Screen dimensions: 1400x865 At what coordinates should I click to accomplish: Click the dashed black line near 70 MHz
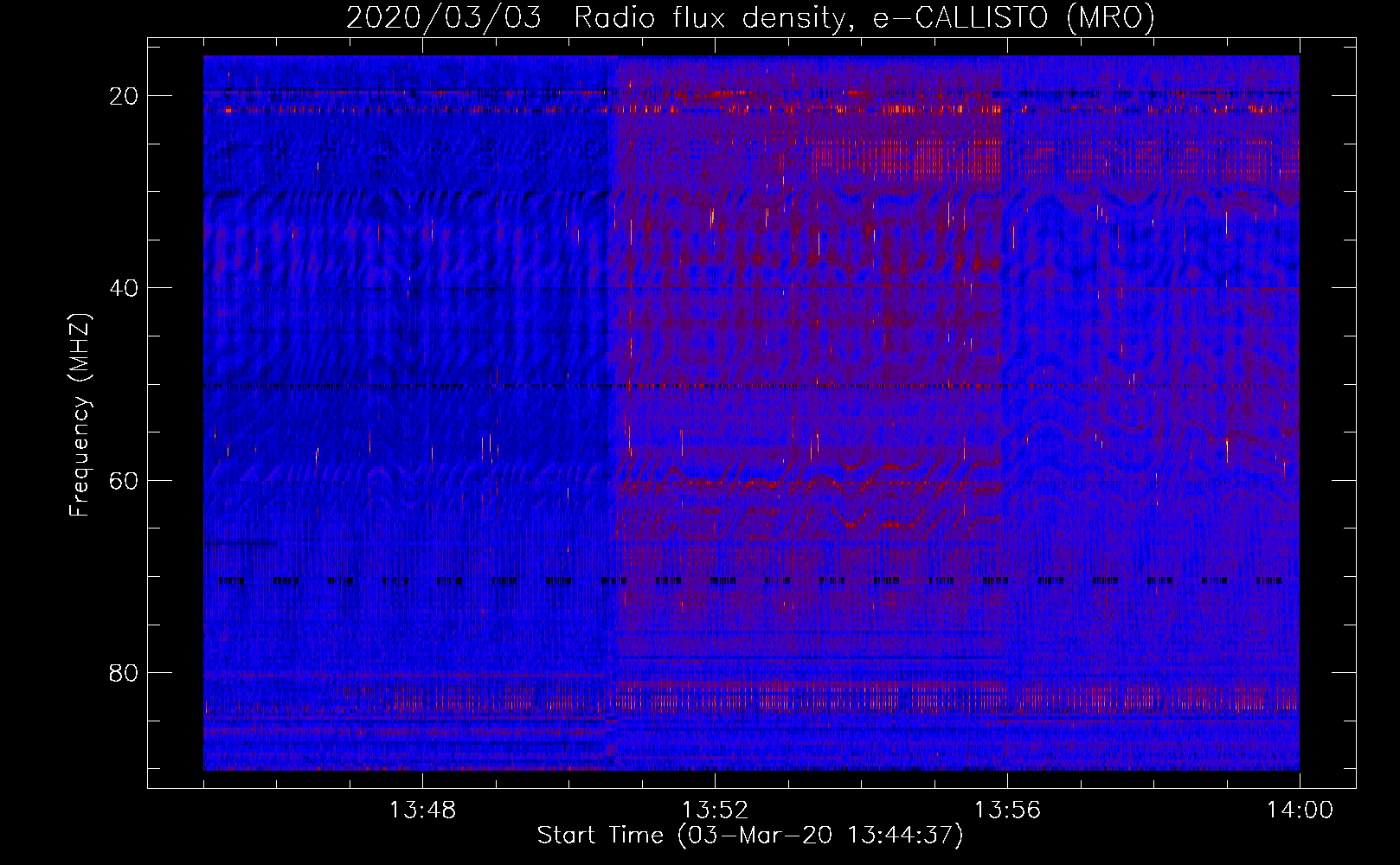click(x=751, y=580)
